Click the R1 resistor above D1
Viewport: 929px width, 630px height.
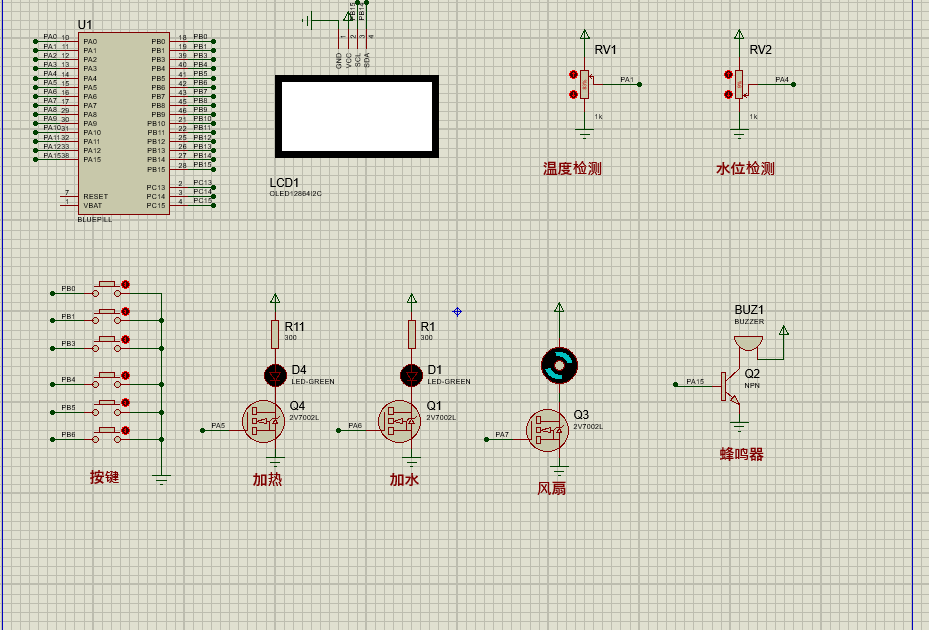point(411,334)
